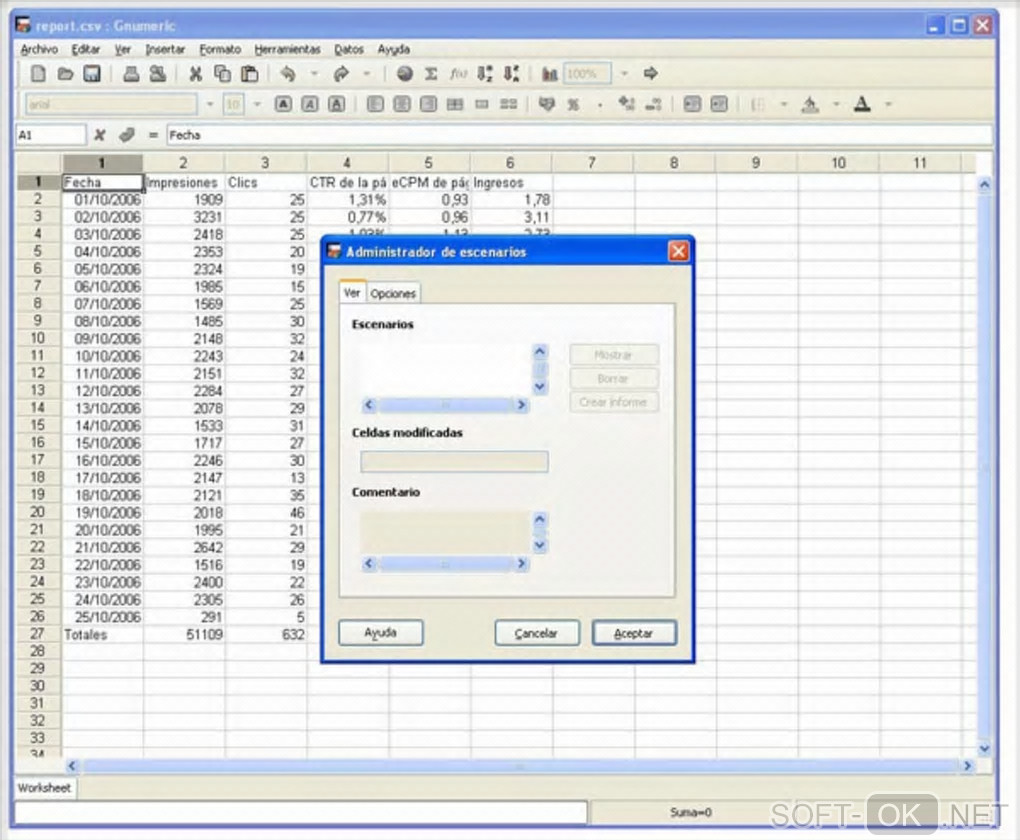Select the Ver tab in dialog
The width and height of the screenshot is (1020, 840).
[x=352, y=292]
